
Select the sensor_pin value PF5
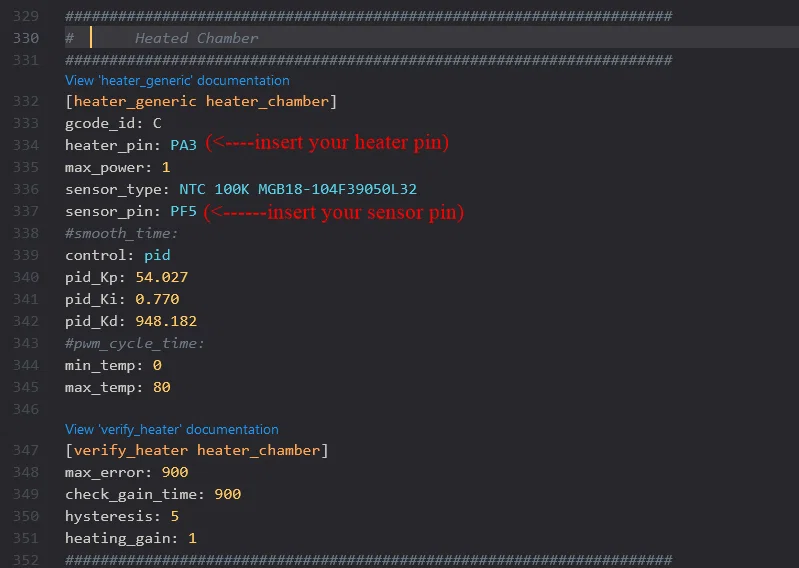[x=183, y=211]
